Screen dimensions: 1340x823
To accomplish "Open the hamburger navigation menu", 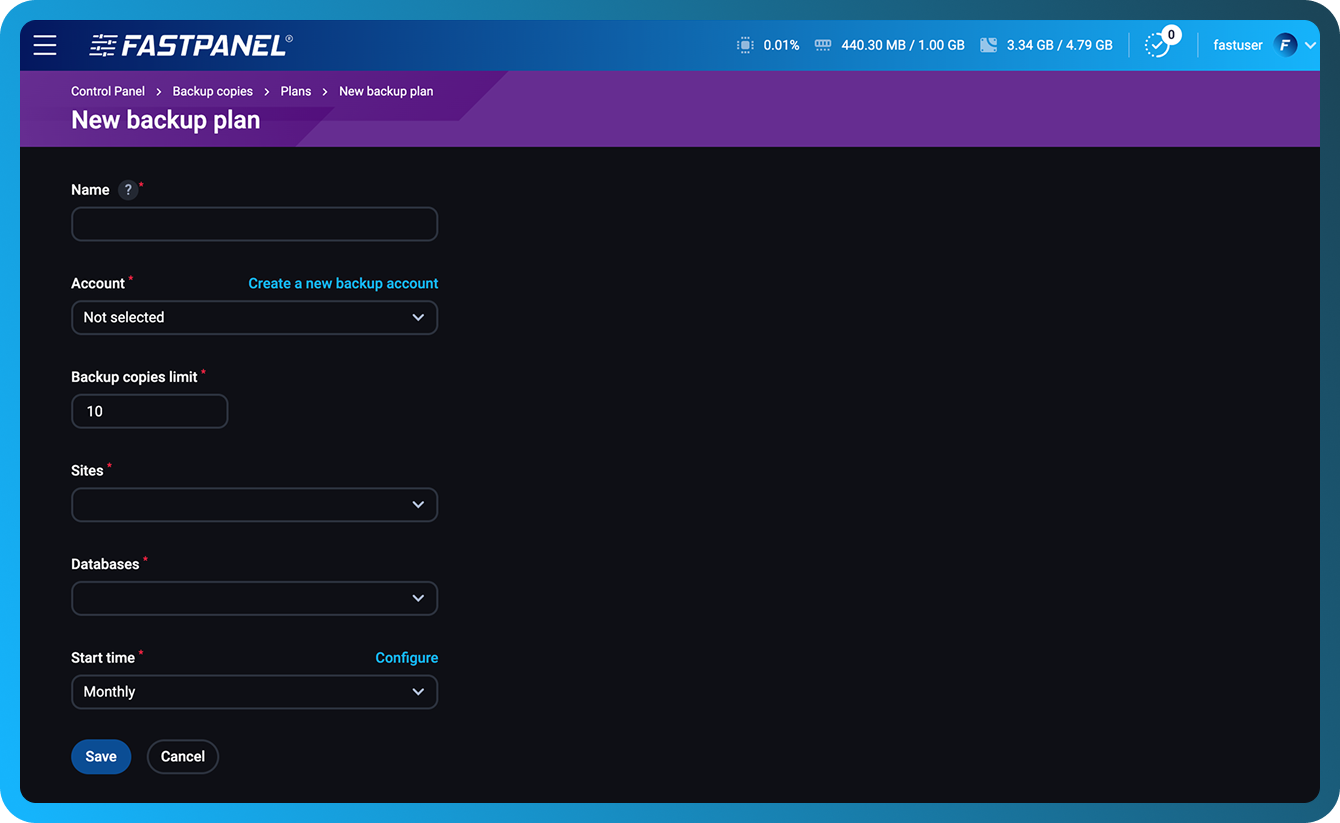I will (44, 45).
